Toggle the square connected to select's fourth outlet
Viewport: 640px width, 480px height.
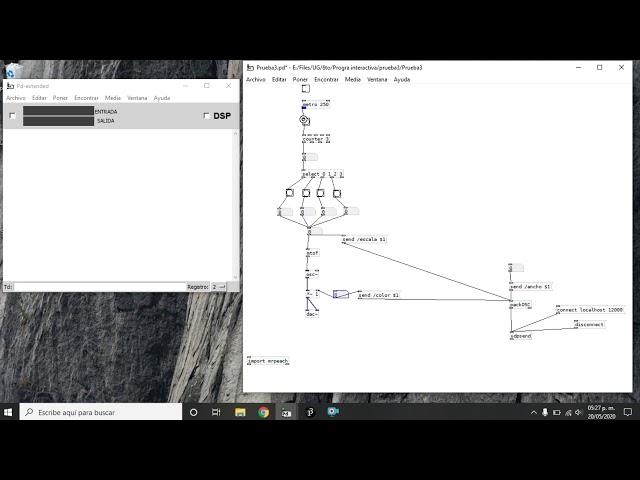pyautogui.click(x=337, y=193)
